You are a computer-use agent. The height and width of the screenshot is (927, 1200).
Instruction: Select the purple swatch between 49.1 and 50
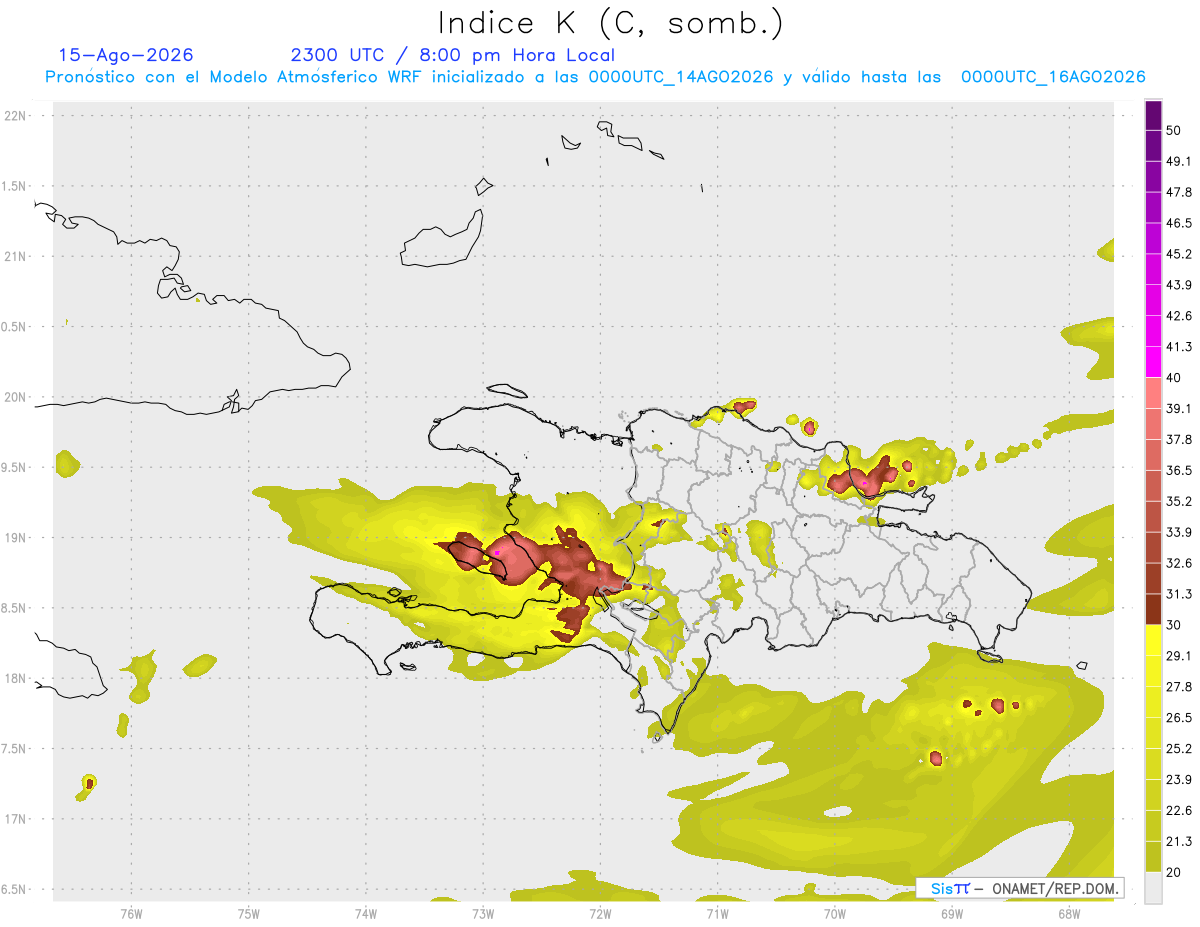1153,145
